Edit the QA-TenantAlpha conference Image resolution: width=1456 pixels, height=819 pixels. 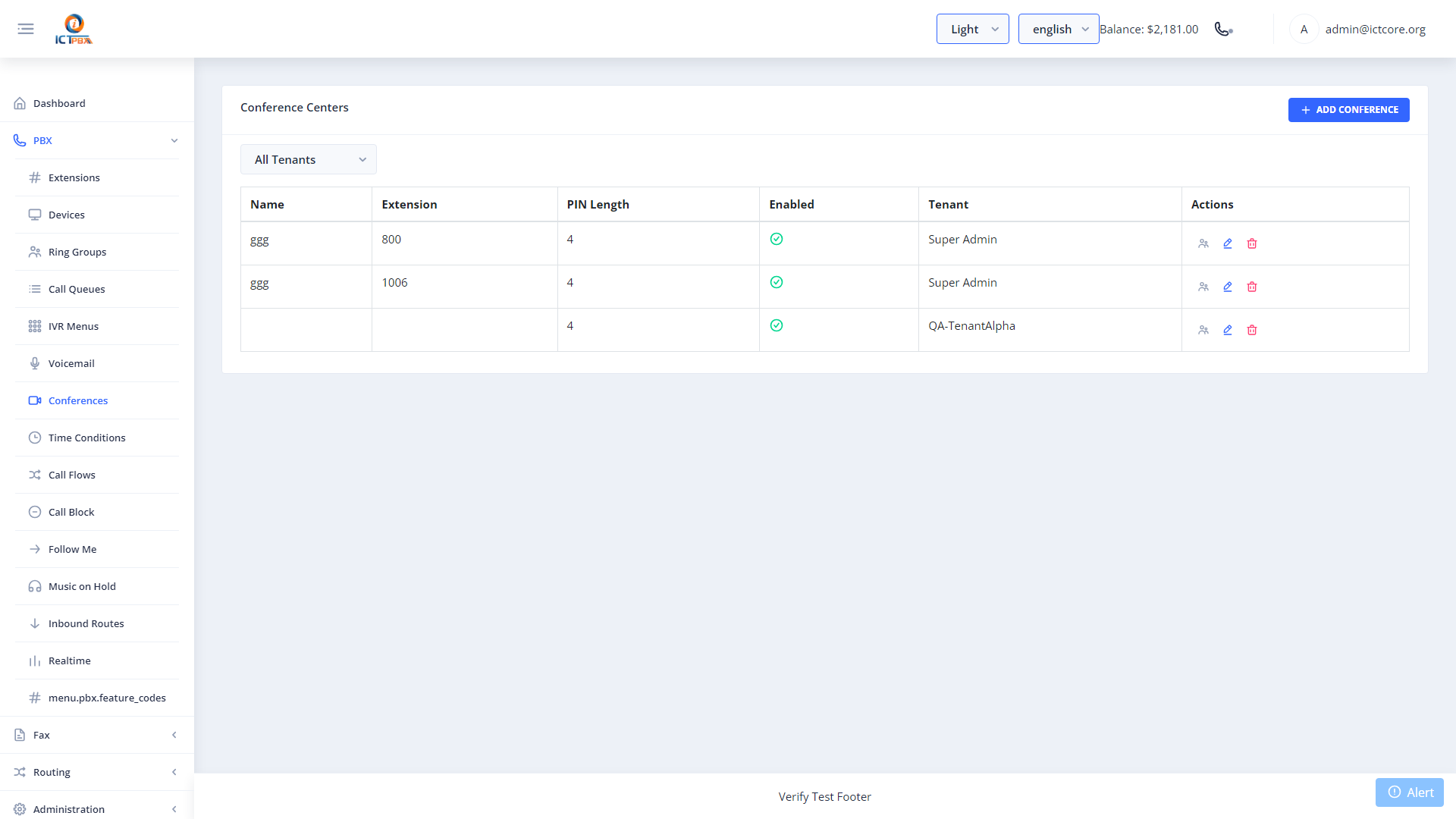pos(1228,330)
